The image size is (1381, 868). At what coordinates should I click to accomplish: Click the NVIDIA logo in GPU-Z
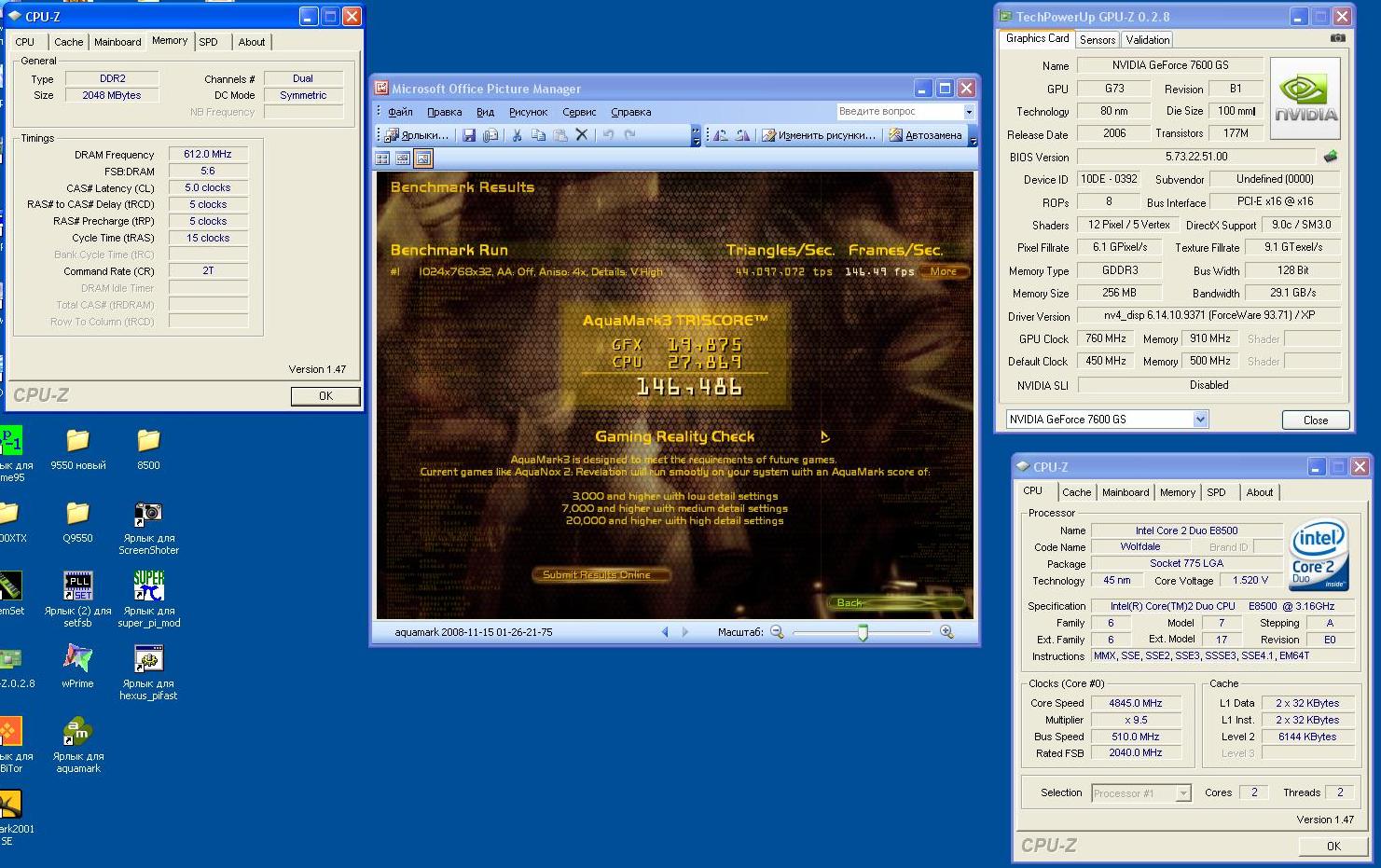(x=1305, y=99)
